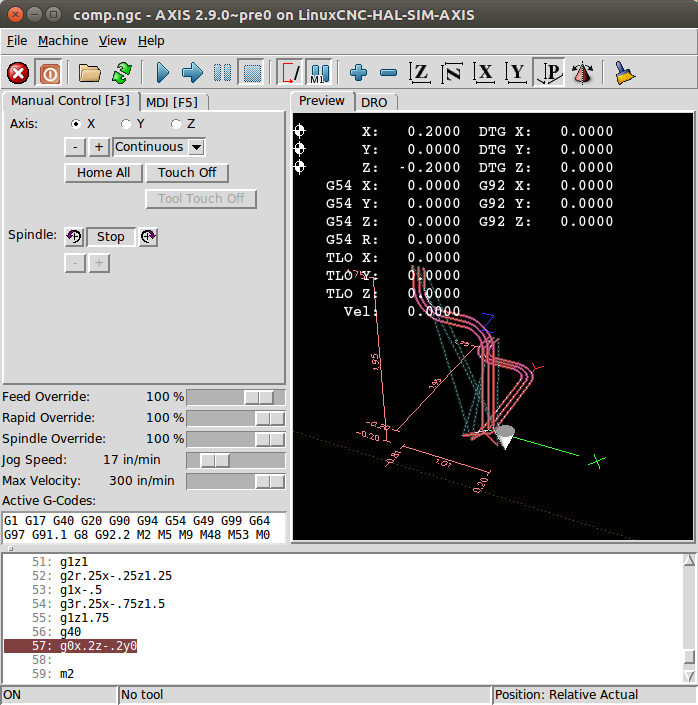
Task: Start the spindle clockwise
Action: [x=148, y=236]
